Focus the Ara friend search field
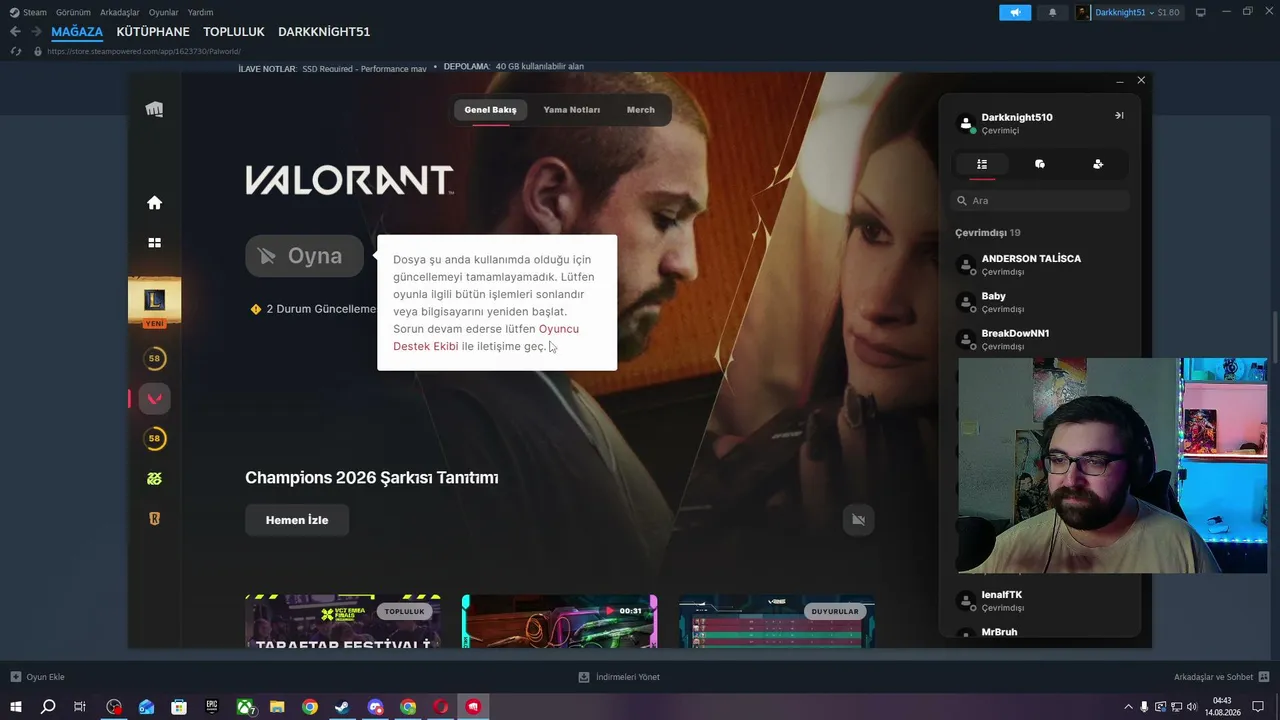The image size is (1280, 720). click(1040, 201)
